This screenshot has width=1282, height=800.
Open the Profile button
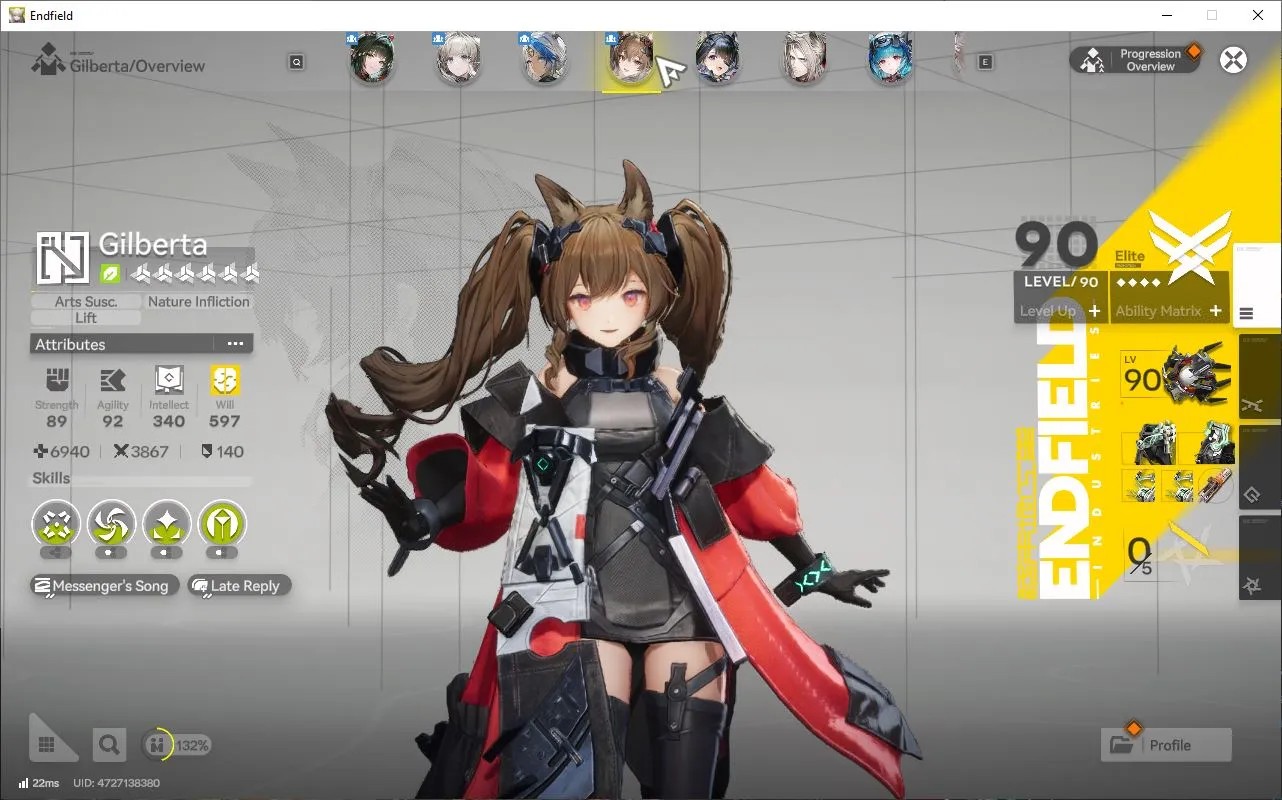(x=1167, y=745)
